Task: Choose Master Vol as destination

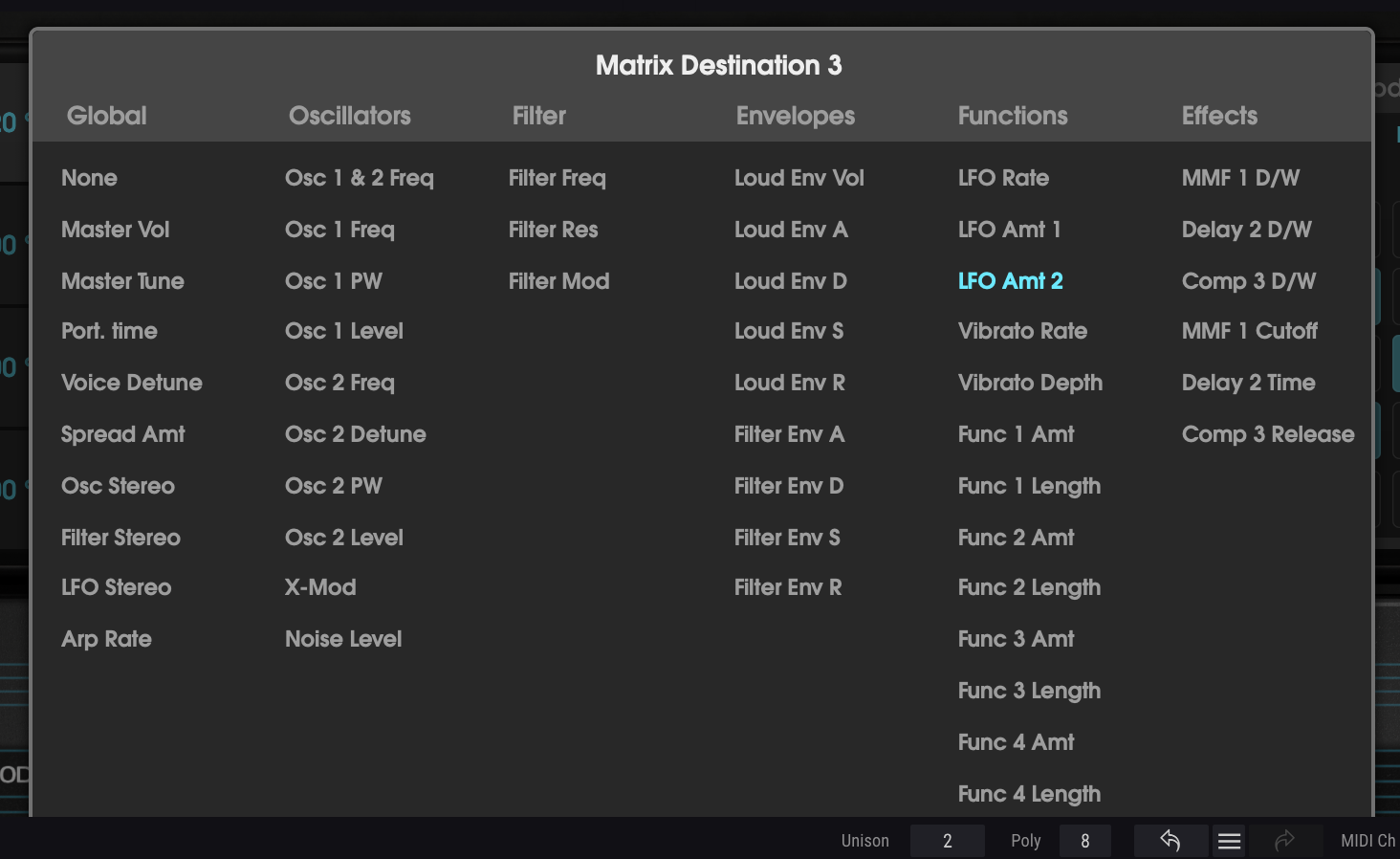Action: click(x=115, y=230)
